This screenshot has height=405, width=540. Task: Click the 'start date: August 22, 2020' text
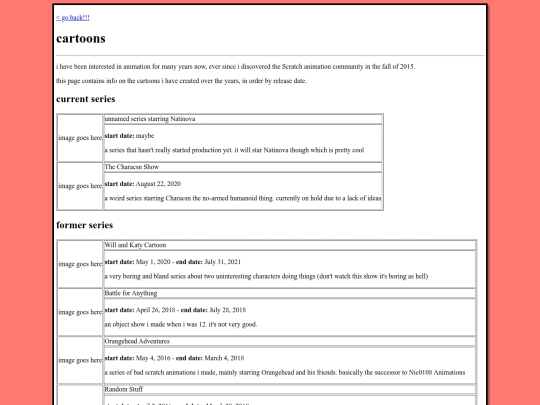(143, 184)
